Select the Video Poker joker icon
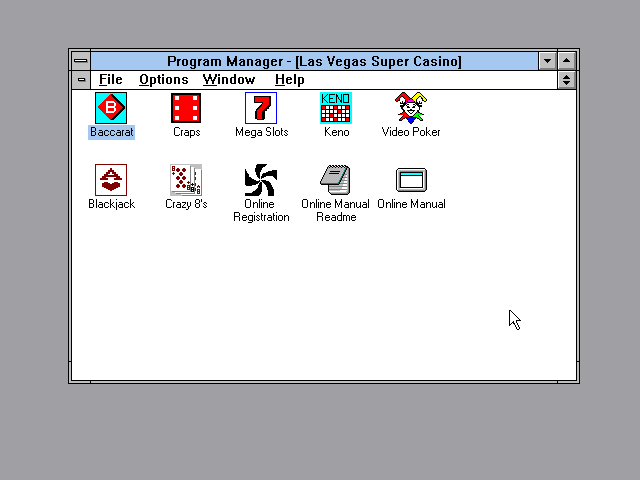Image resolution: width=640 pixels, height=480 pixels. pos(411,108)
